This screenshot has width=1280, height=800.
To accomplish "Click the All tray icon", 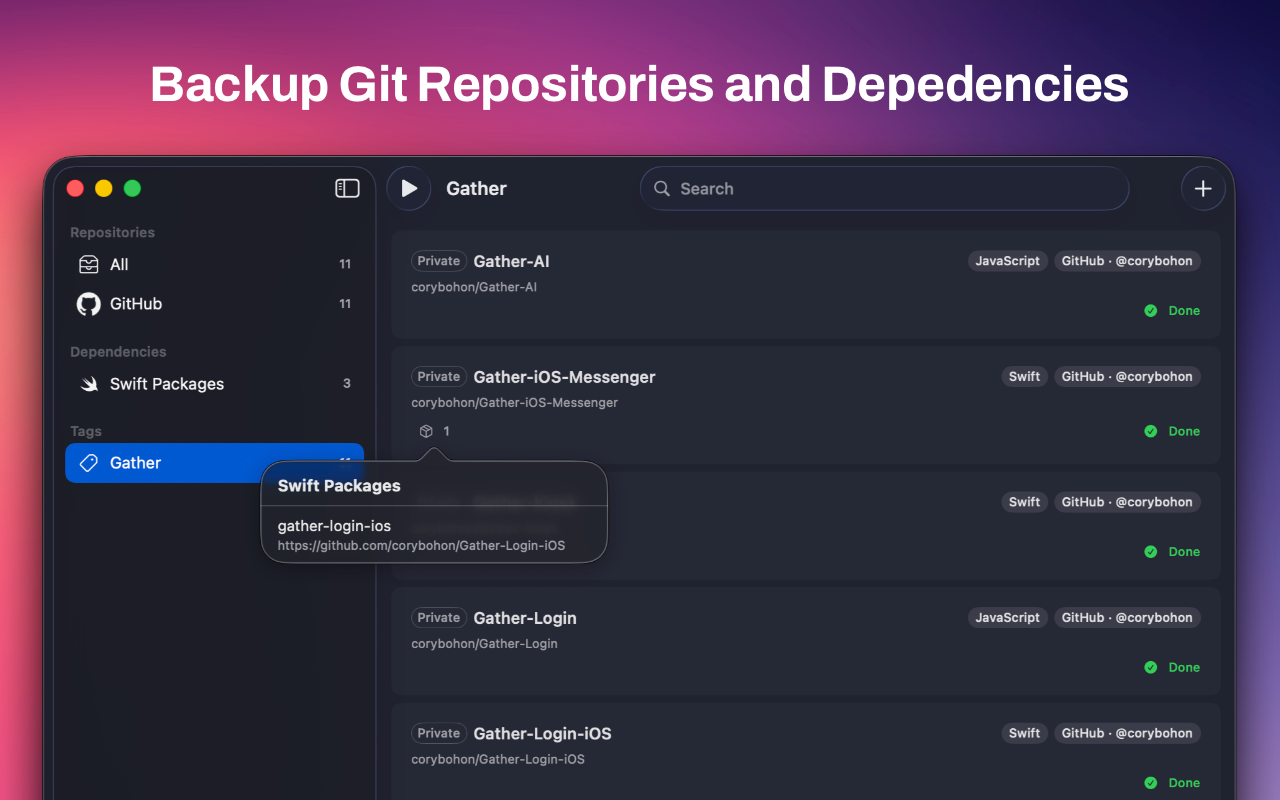I will (x=89, y=264).
